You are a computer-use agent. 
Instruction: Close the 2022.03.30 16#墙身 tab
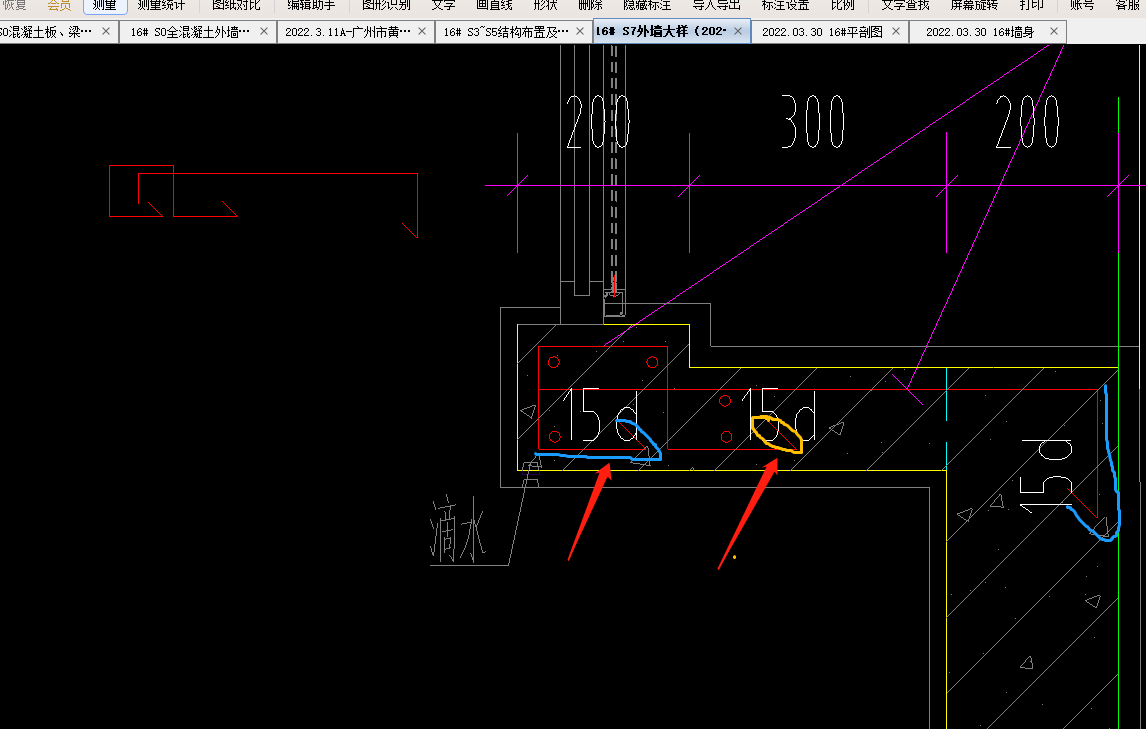tap(1054, 31)
